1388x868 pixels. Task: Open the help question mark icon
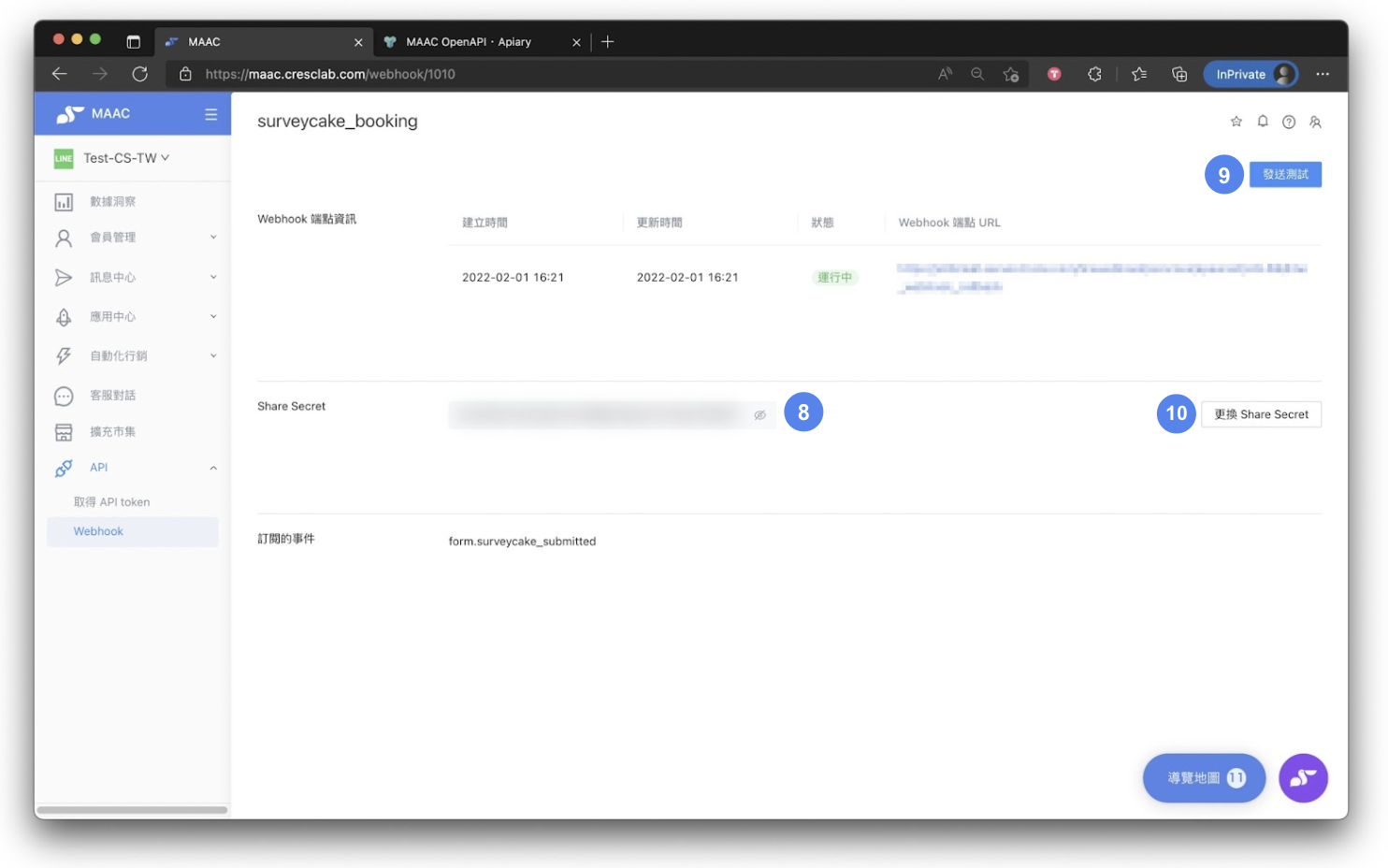1289,122
